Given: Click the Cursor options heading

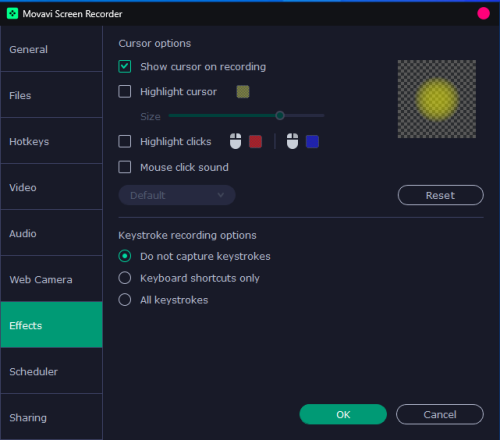Looking at the screenshot, I should coord(155,43).
